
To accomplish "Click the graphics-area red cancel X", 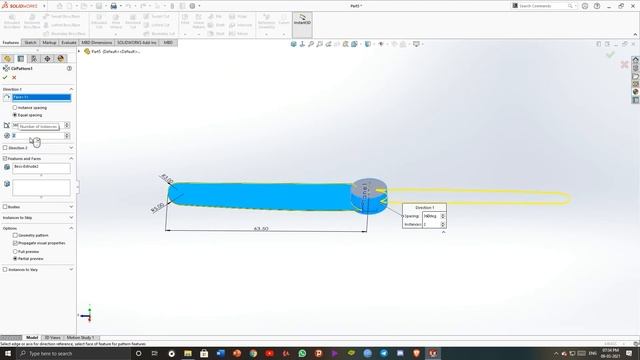I will pyautogui.click(x=624, y=64).
